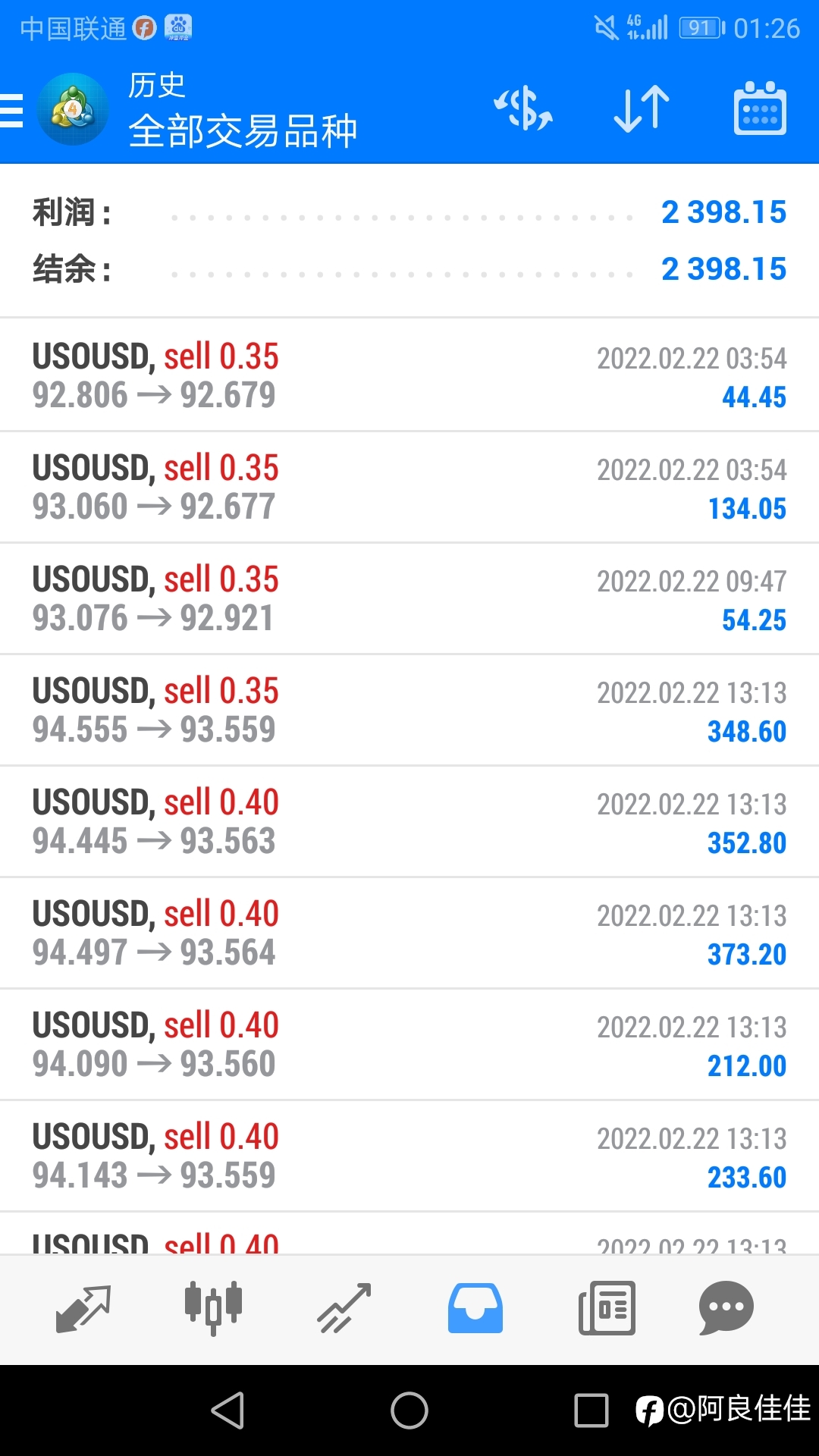Select the History inbox tab
Viewport: 819px width, 1456px height.
coord(475,1308)
